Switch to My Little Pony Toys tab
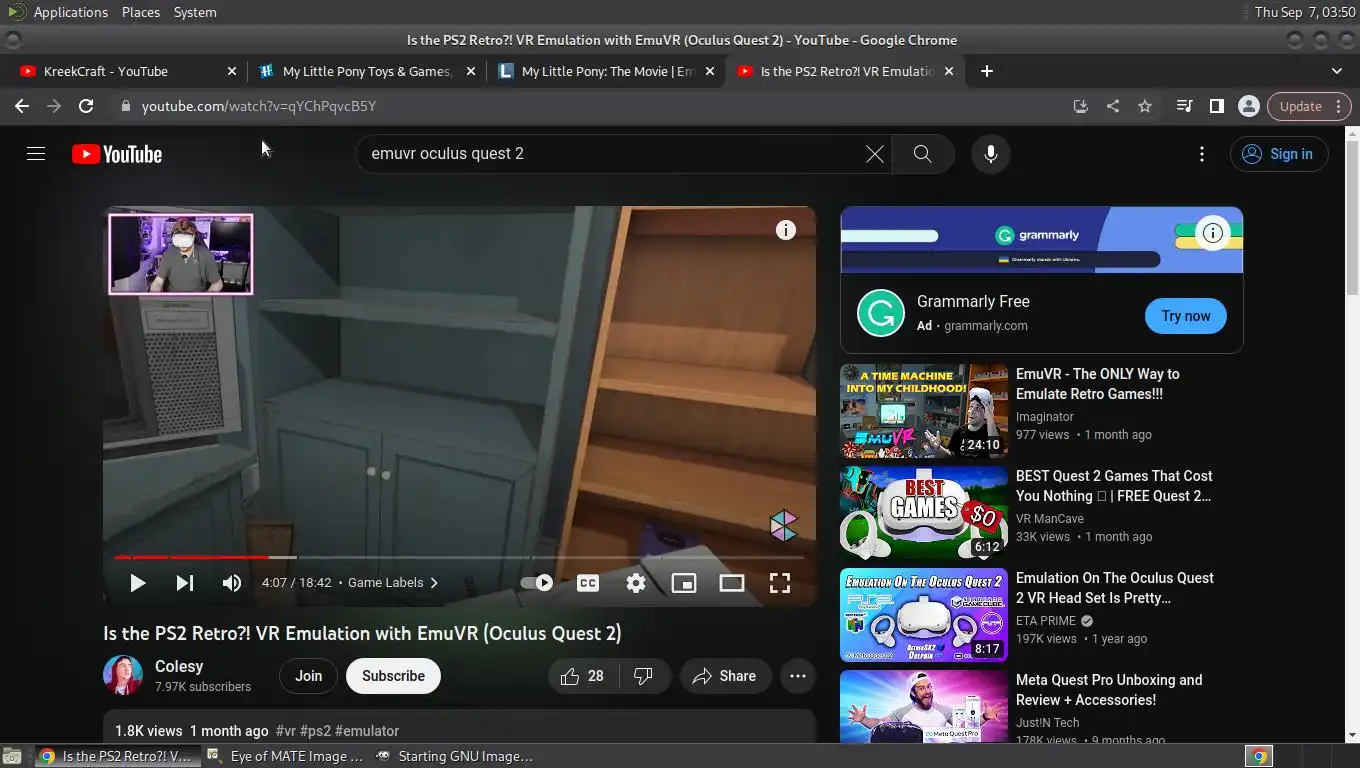 367,71
